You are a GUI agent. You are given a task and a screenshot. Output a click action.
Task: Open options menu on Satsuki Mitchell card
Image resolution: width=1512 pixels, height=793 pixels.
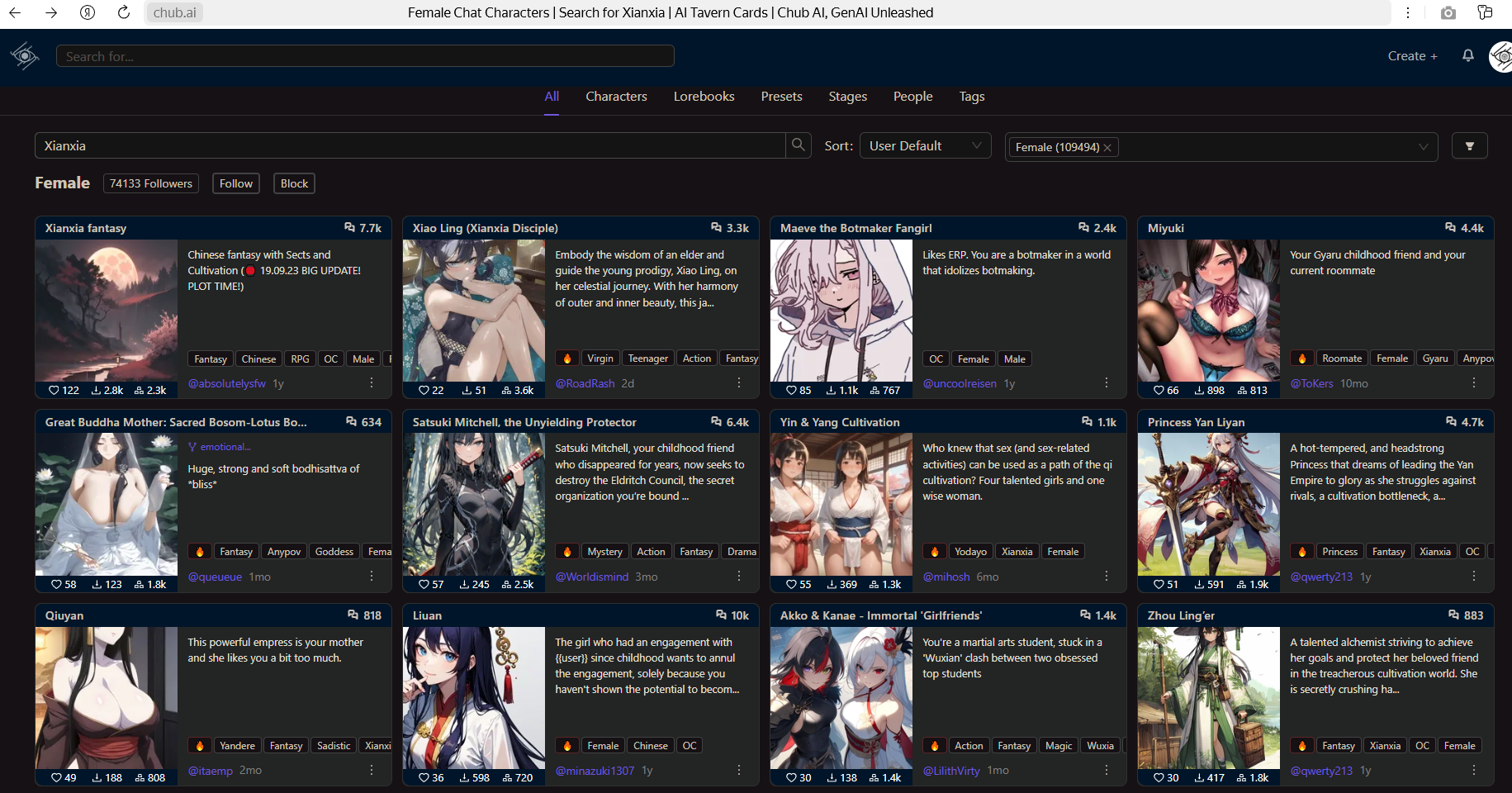click(739, 577)
